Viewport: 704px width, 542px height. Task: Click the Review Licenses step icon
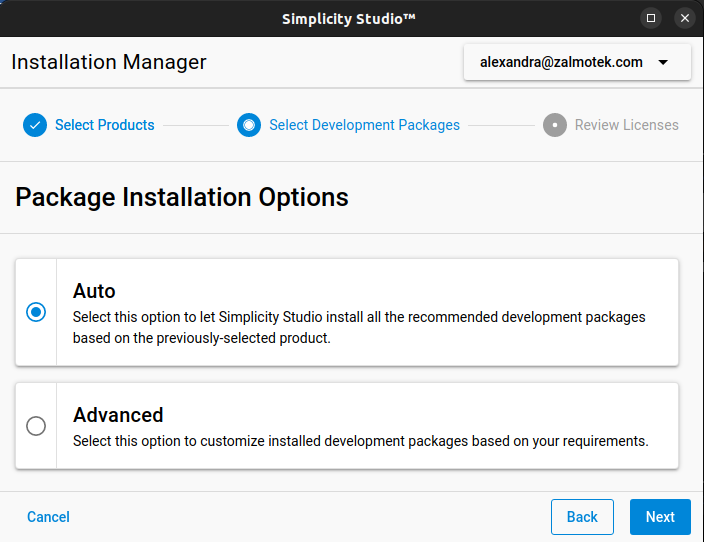pyautogui.click(x=555, y=125)
